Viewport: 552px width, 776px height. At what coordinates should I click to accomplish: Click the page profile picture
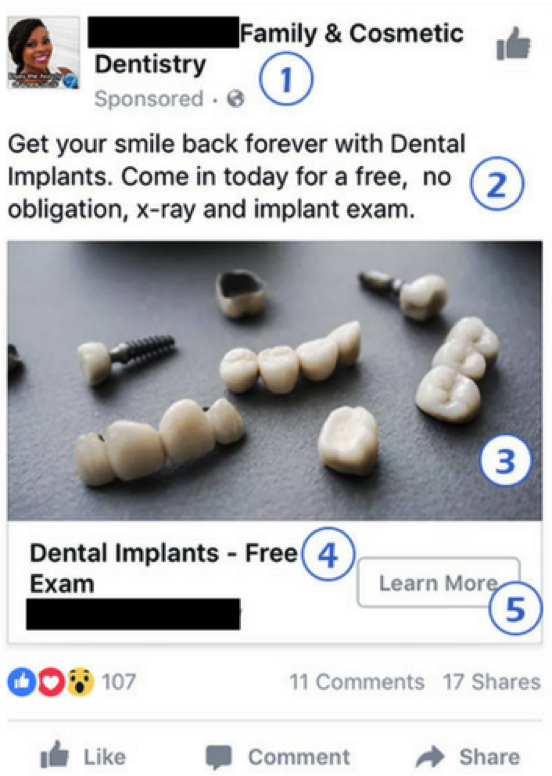pyautogui.click(x=44, y=53)
